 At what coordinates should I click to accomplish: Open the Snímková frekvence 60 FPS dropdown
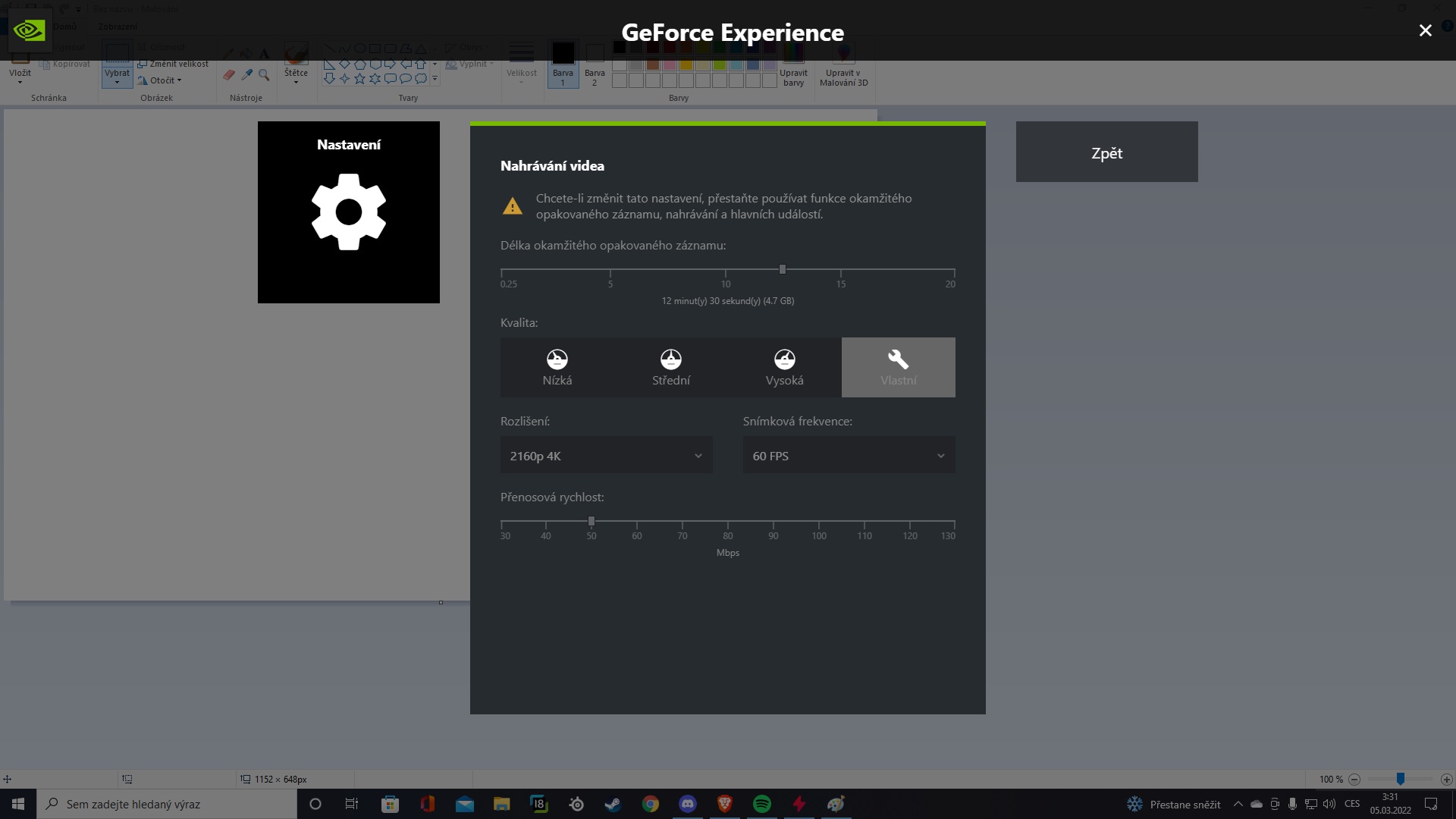849,455
